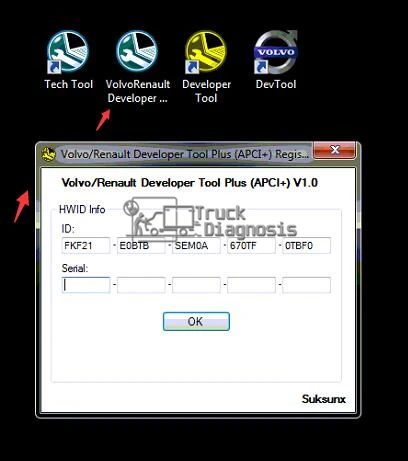Focus the first Serial input box
Viewport: 408px width, 461px height.
coord(86,285)
